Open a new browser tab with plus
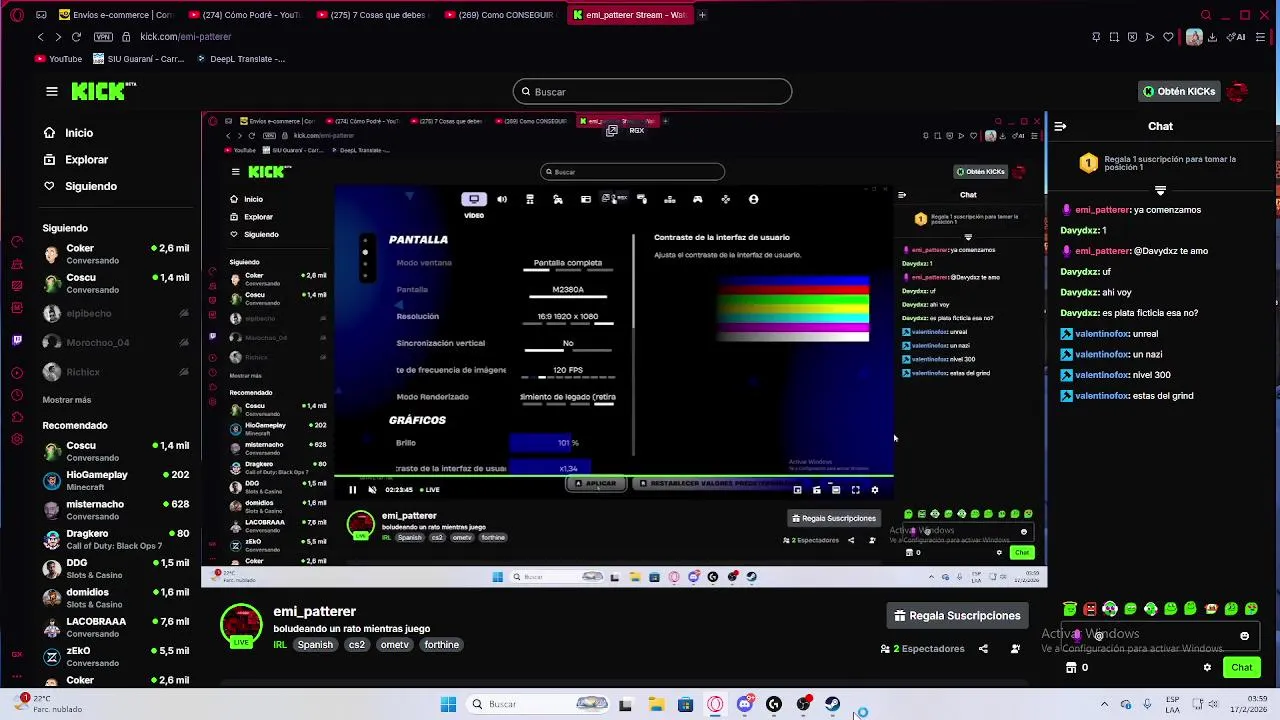Screen dimensions: 1280x720 [x=702, y=15]
